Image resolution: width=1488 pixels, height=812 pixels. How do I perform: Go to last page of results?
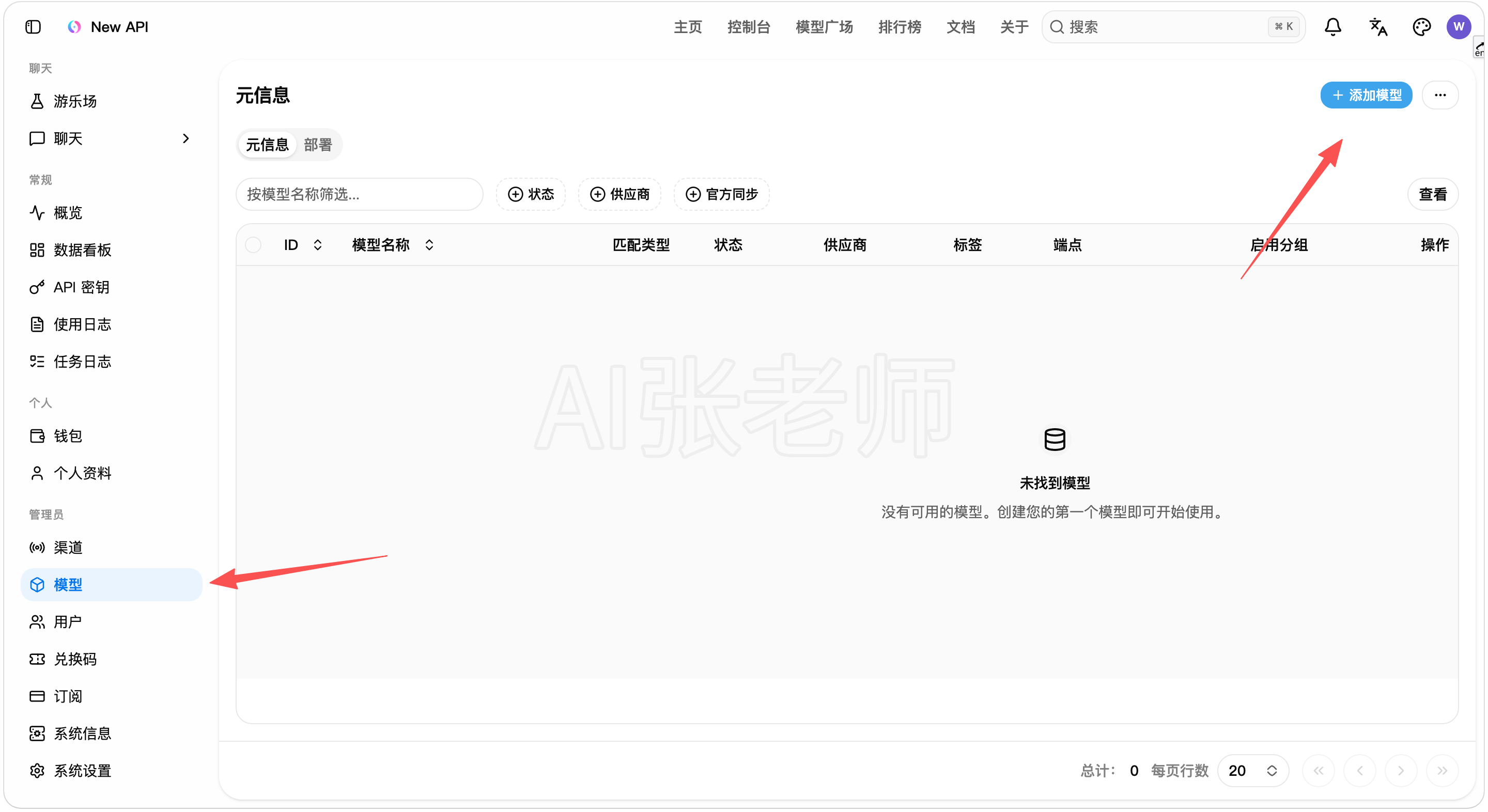point(1443,770)
